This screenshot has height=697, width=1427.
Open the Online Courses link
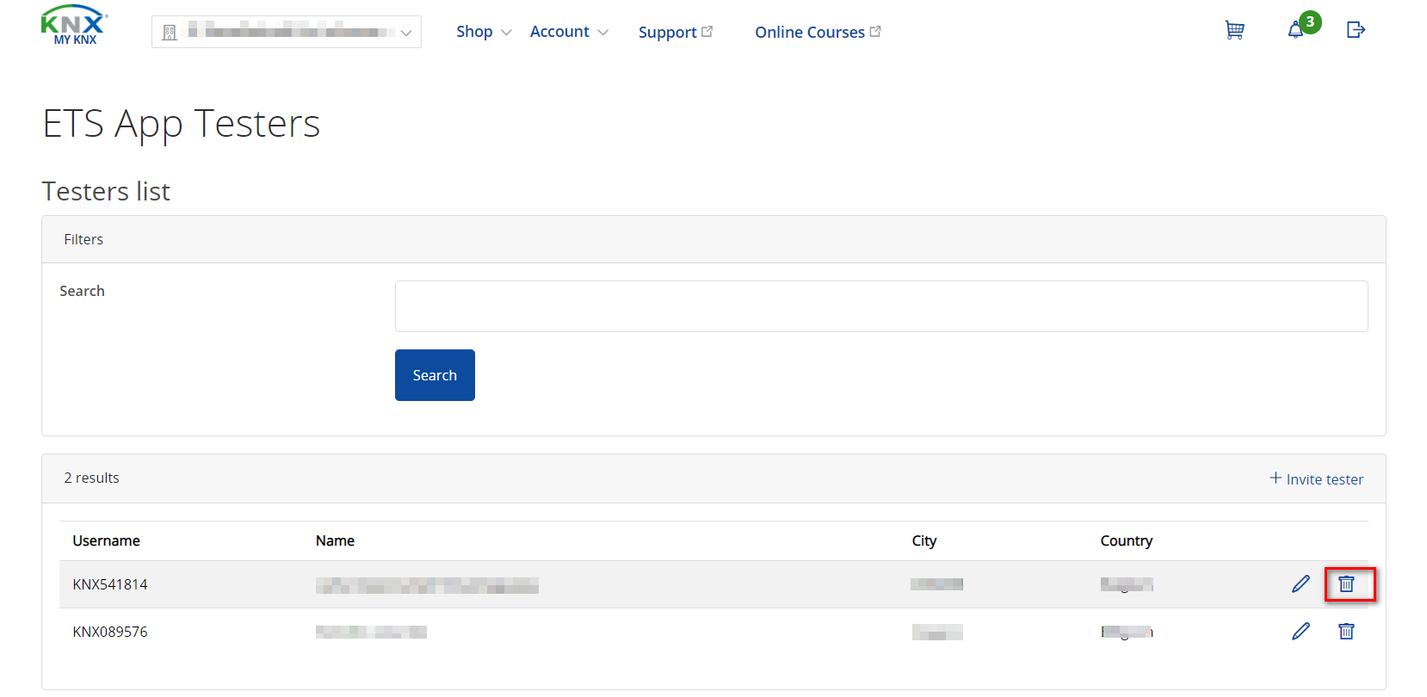pos(818,32)
